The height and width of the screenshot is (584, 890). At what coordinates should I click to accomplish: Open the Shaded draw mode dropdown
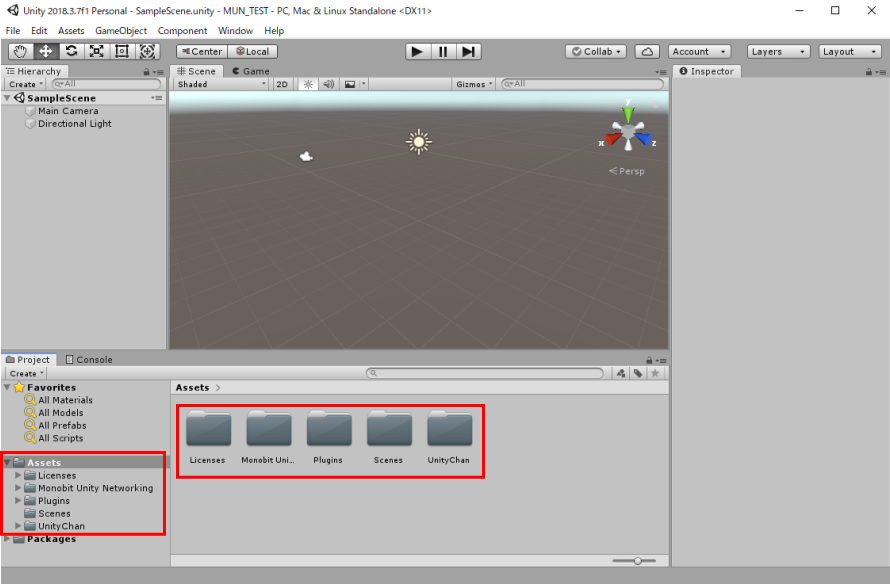pyautogui.click(x=221, y=84)
